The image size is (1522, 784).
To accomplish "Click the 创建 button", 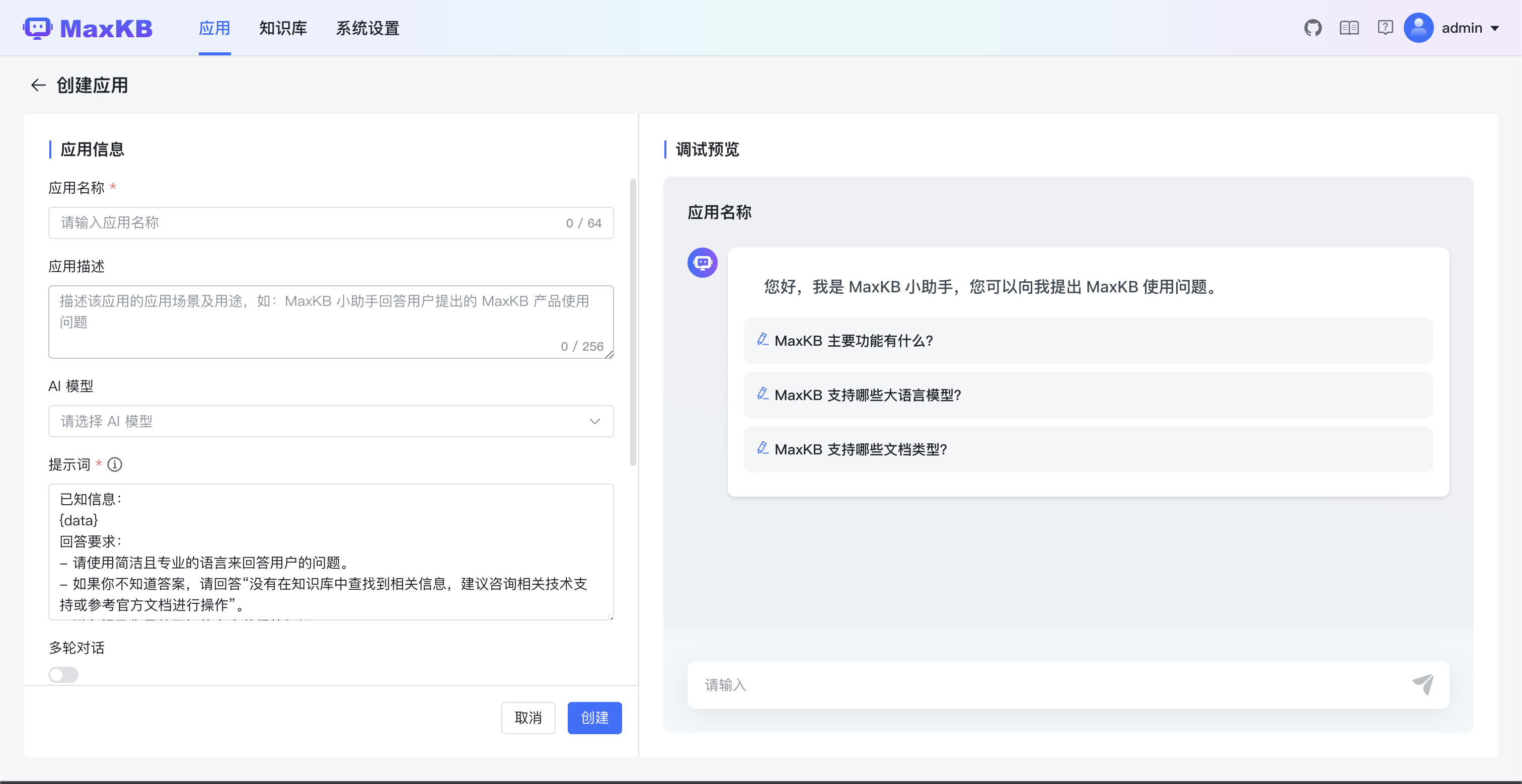I will (594, 717).
